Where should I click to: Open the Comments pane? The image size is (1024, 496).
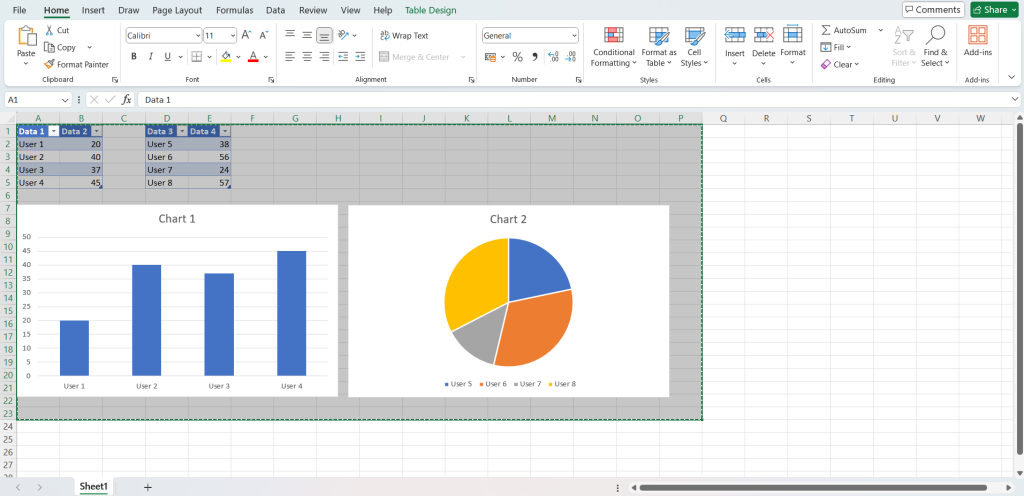(932, 10)
